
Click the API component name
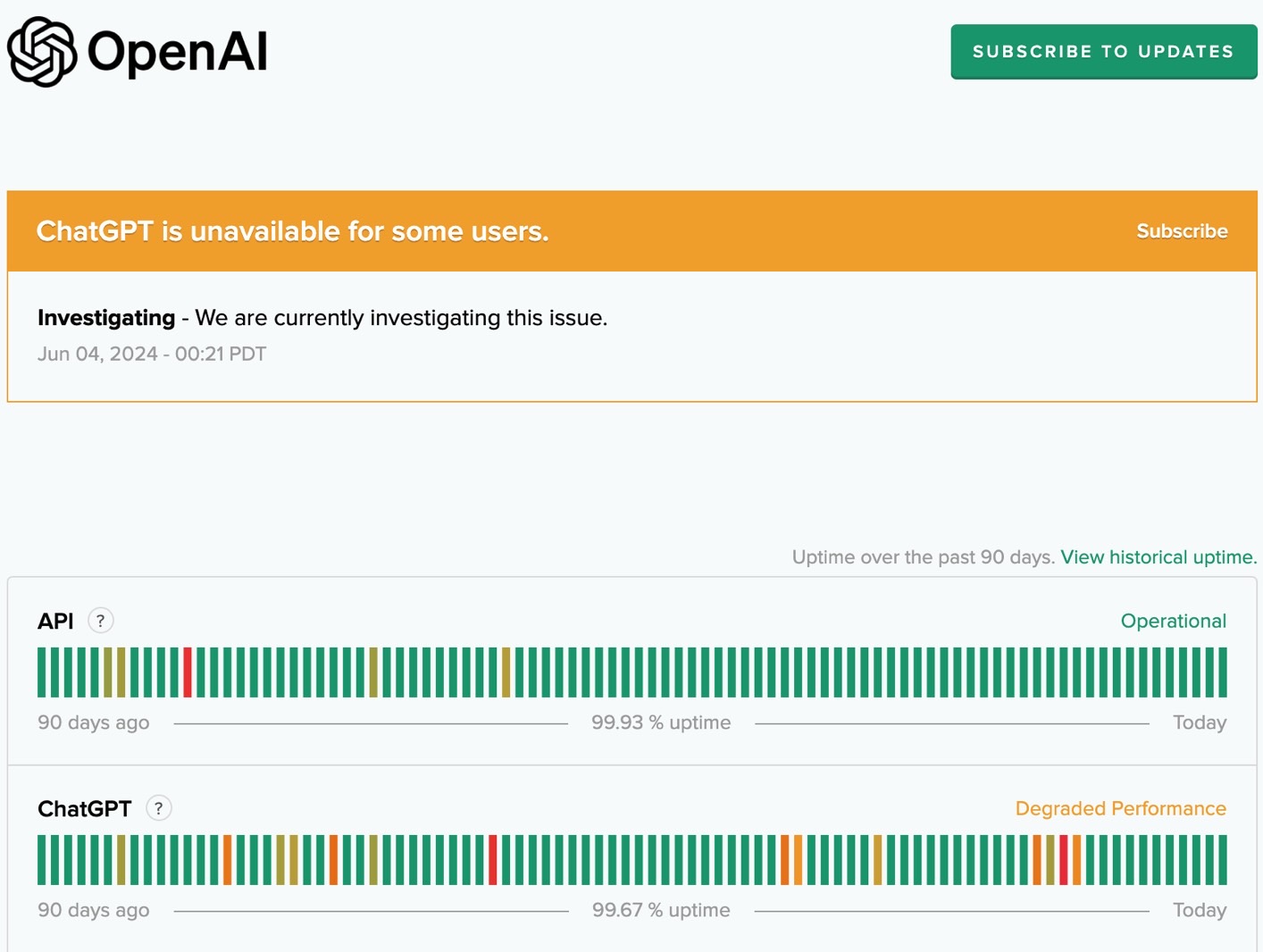(x=55, y=621)
